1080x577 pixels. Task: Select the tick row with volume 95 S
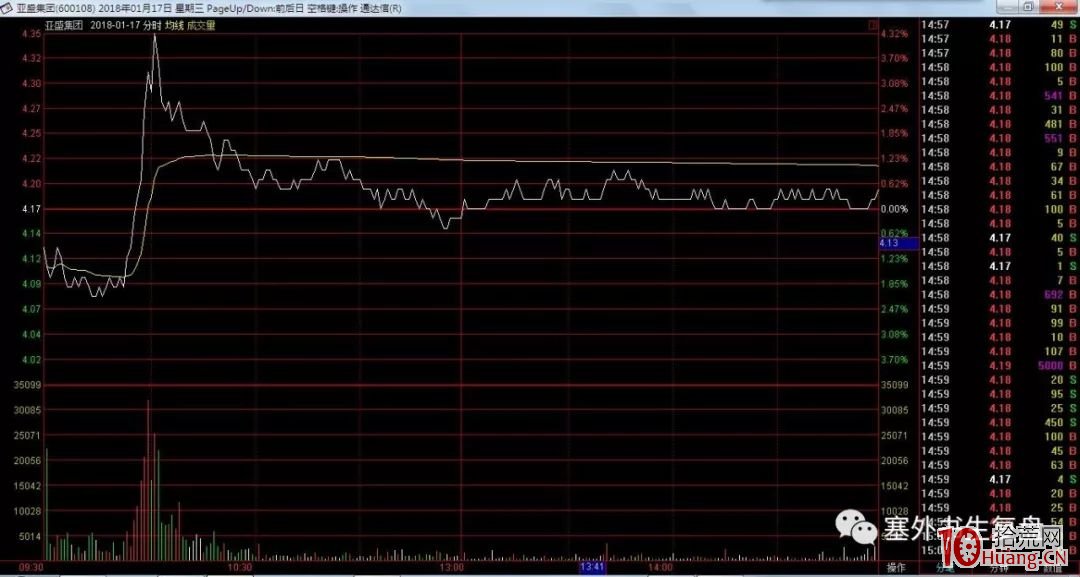point(999,394)
